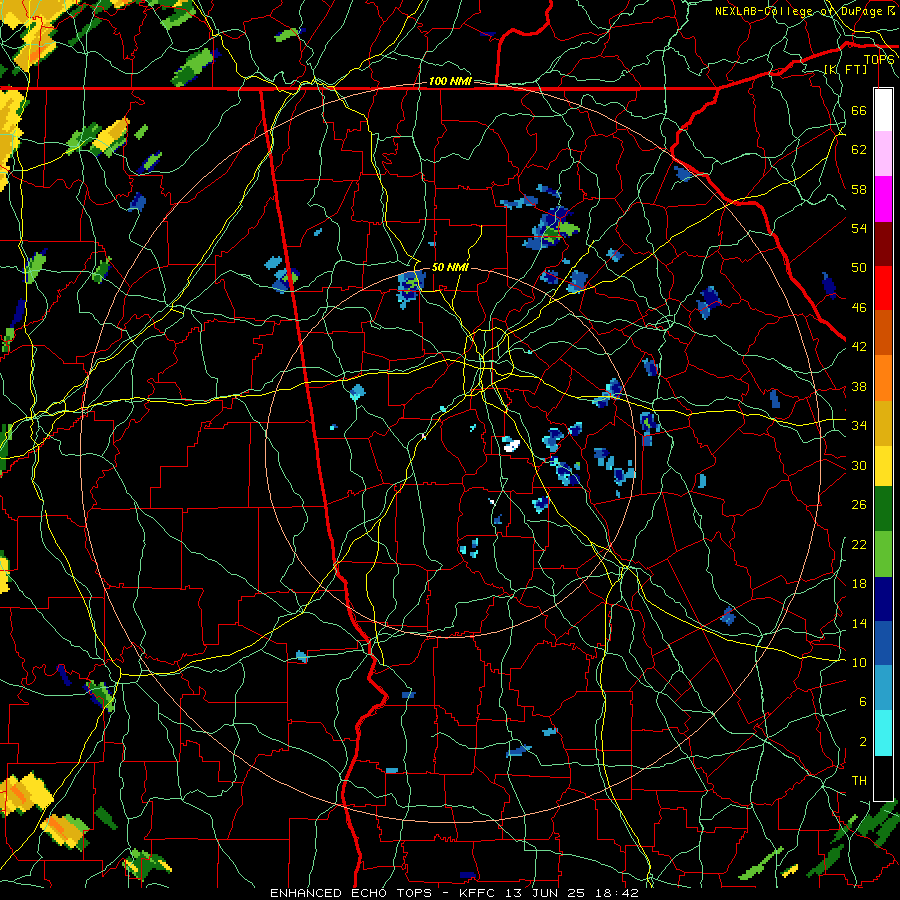
Task: Click the 'KFFC' radar site identifier
Action: click(480, 893)
